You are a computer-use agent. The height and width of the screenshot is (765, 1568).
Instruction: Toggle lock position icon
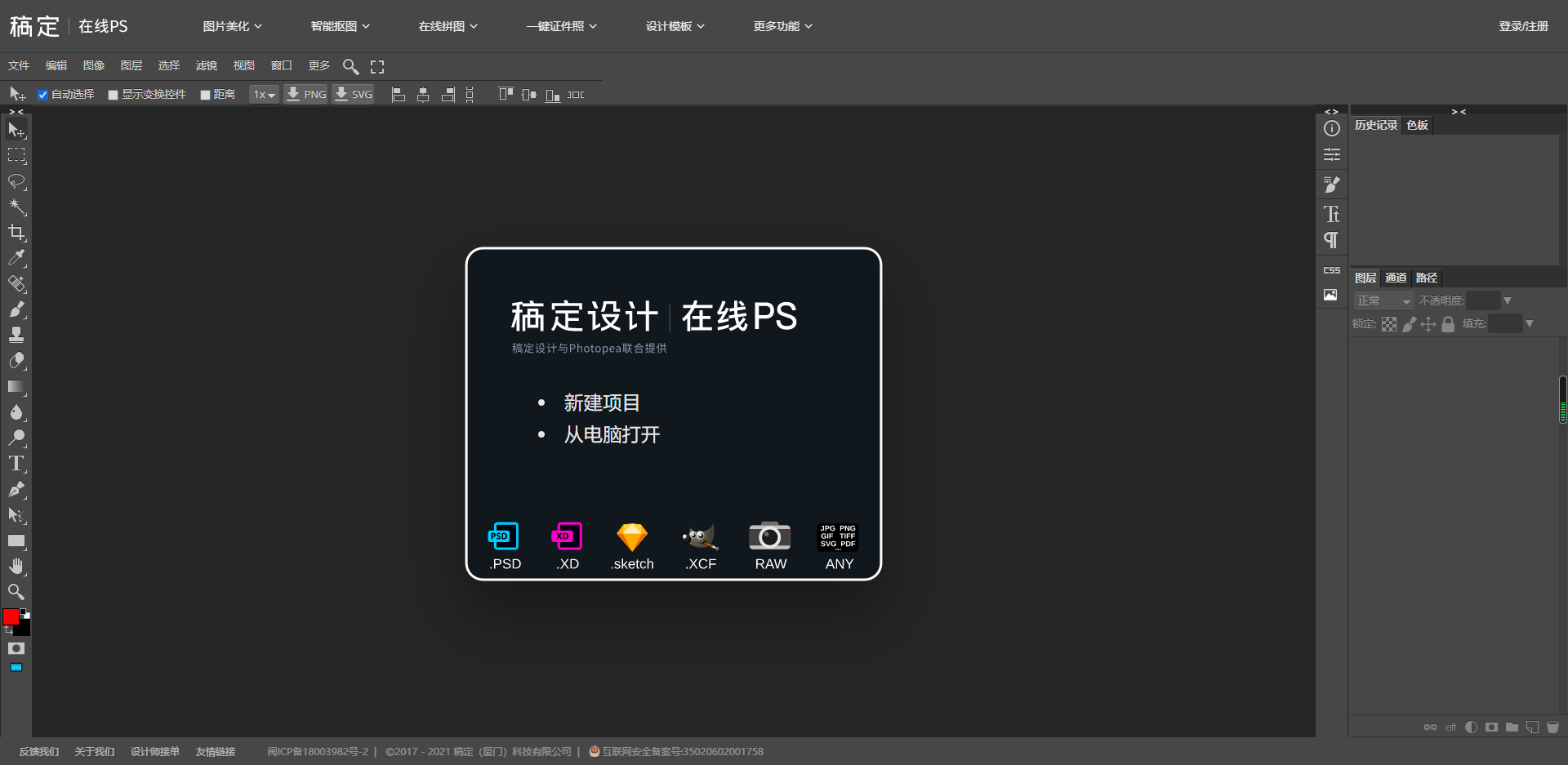tap(1428, 324)
